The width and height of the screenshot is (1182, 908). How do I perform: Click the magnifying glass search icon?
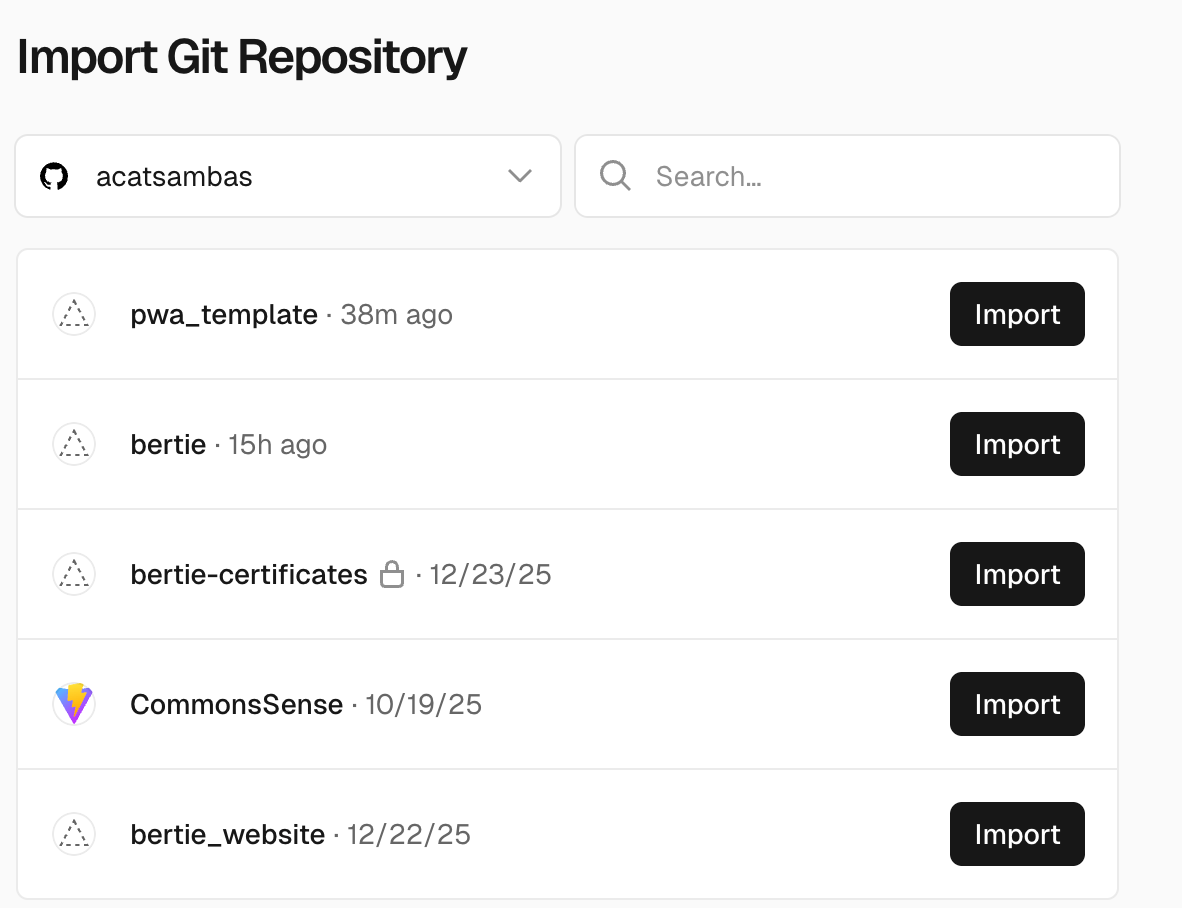(x=615, y=176)
